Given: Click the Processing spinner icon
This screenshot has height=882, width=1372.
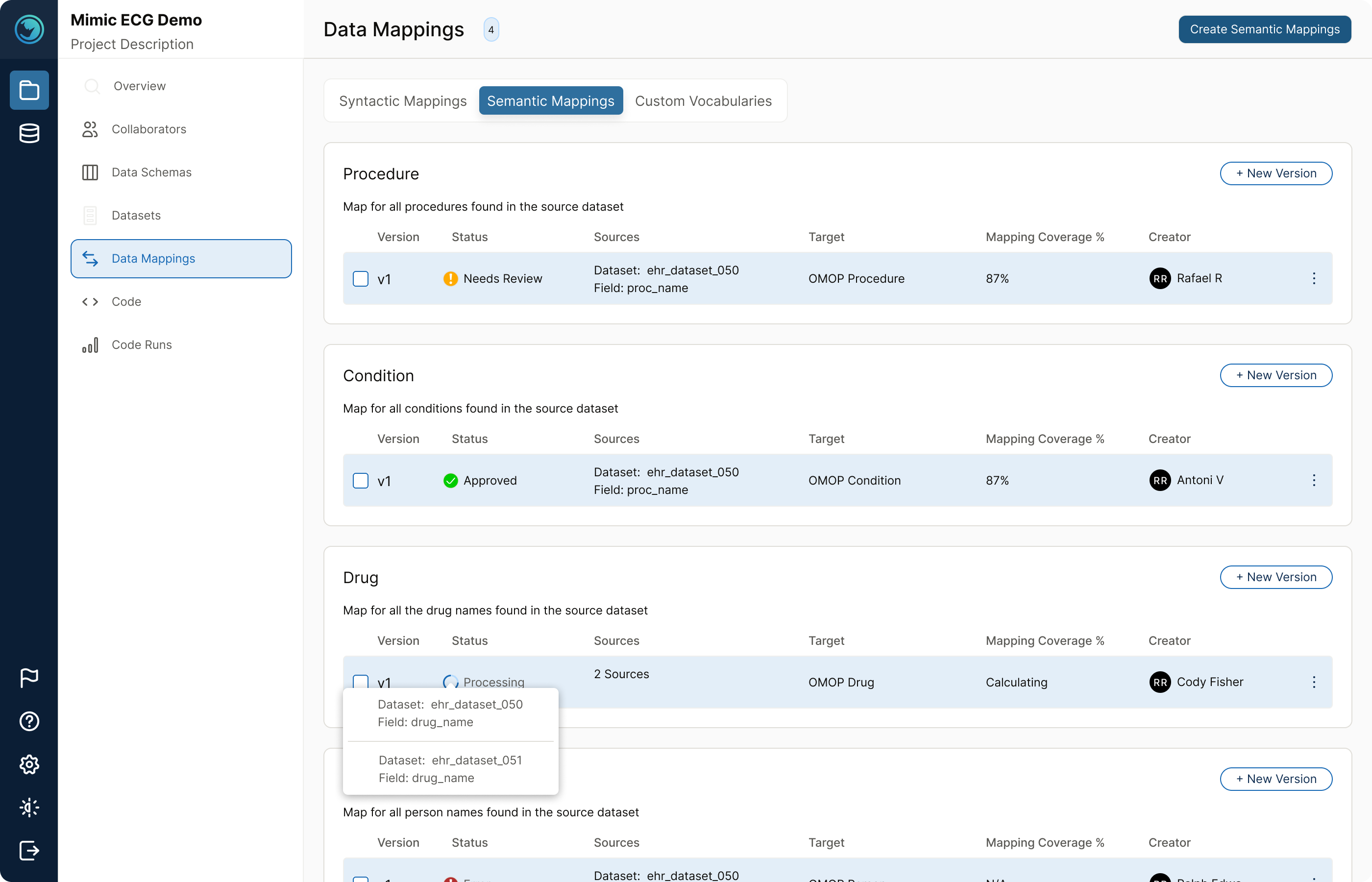Looking at the screenshot, I should click(x=451, y=682).
